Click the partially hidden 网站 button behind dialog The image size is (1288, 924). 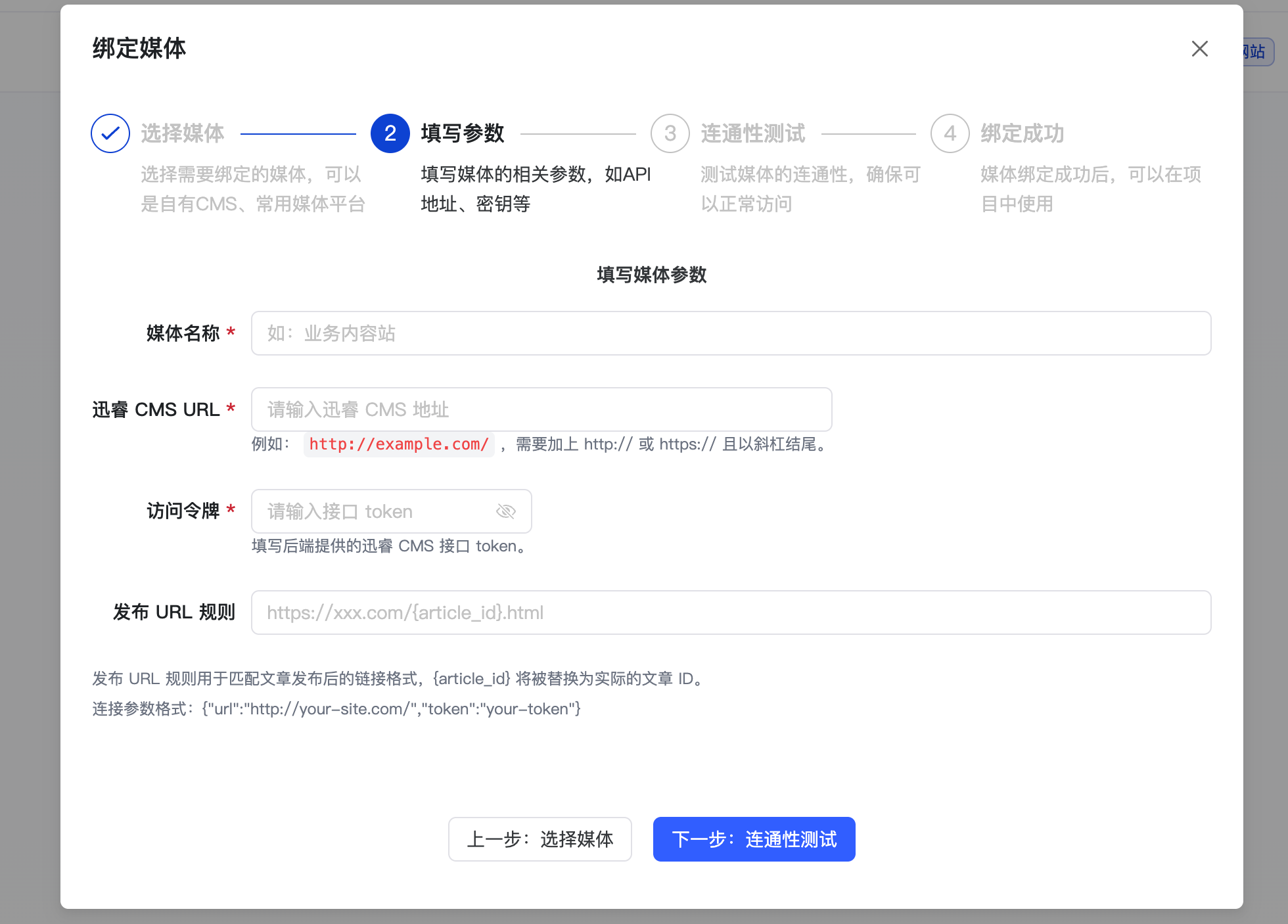coord(1258,52)
